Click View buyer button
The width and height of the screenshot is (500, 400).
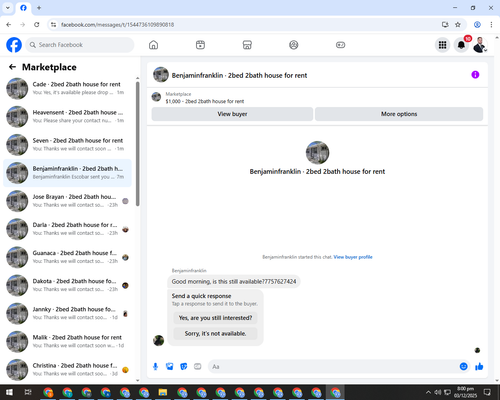coord(232,114)
